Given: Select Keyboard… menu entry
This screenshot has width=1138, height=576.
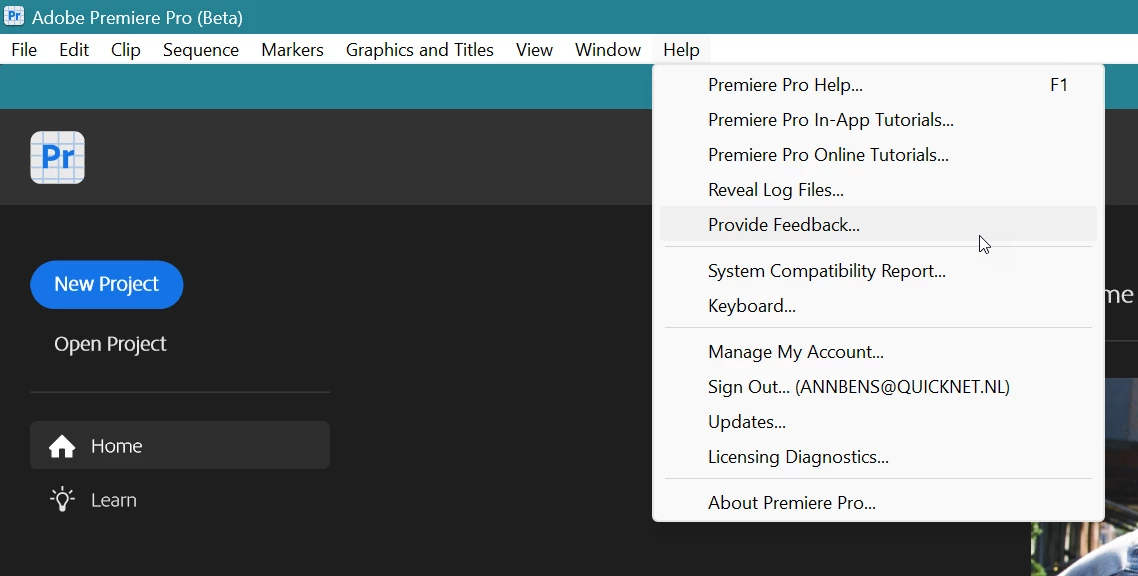Looking at the screenshot, I should [878, 305].
